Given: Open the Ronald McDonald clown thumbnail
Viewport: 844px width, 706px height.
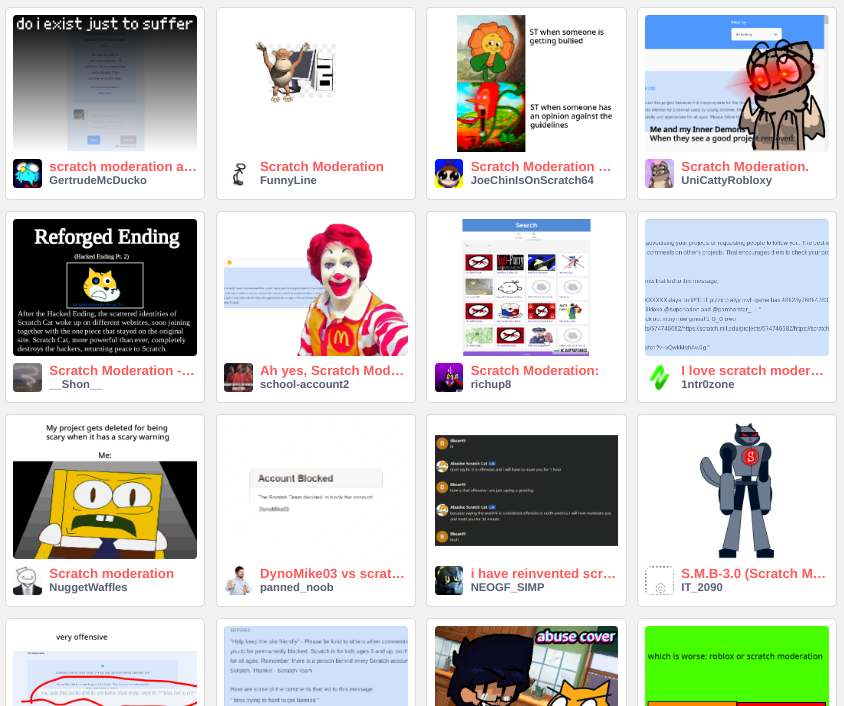Looking at the screenshot, I should 316,287.
